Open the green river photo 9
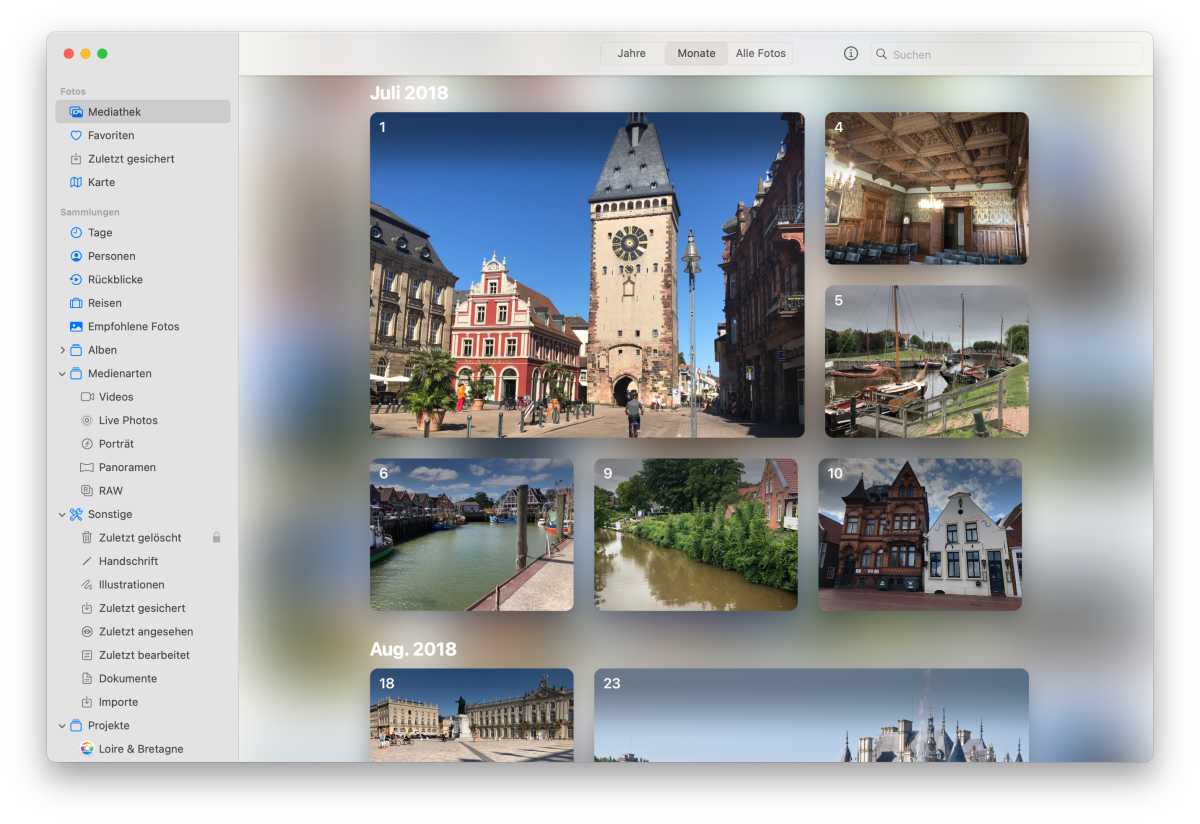 click(696, 535)
